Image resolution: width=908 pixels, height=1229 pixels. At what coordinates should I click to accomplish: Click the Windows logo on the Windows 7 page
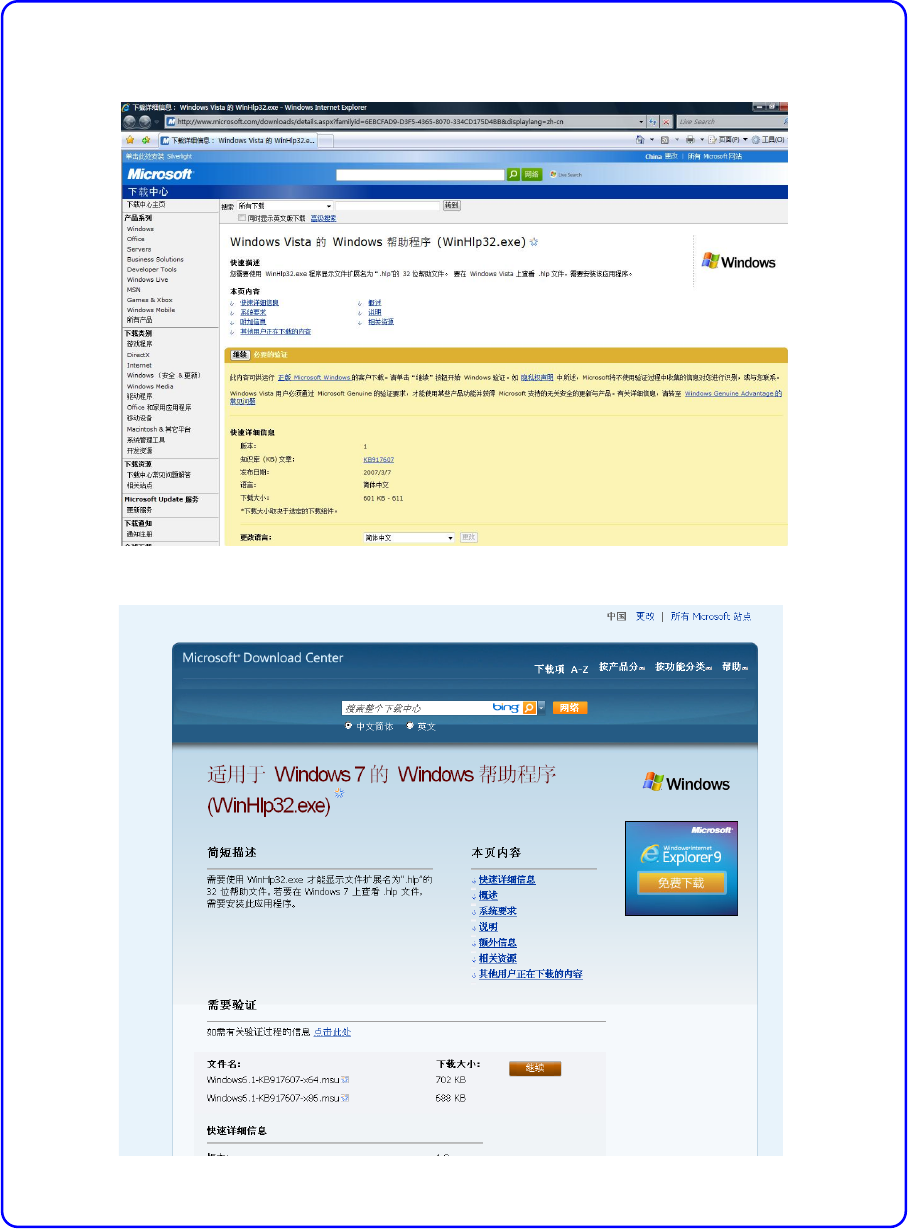[686, 783]
